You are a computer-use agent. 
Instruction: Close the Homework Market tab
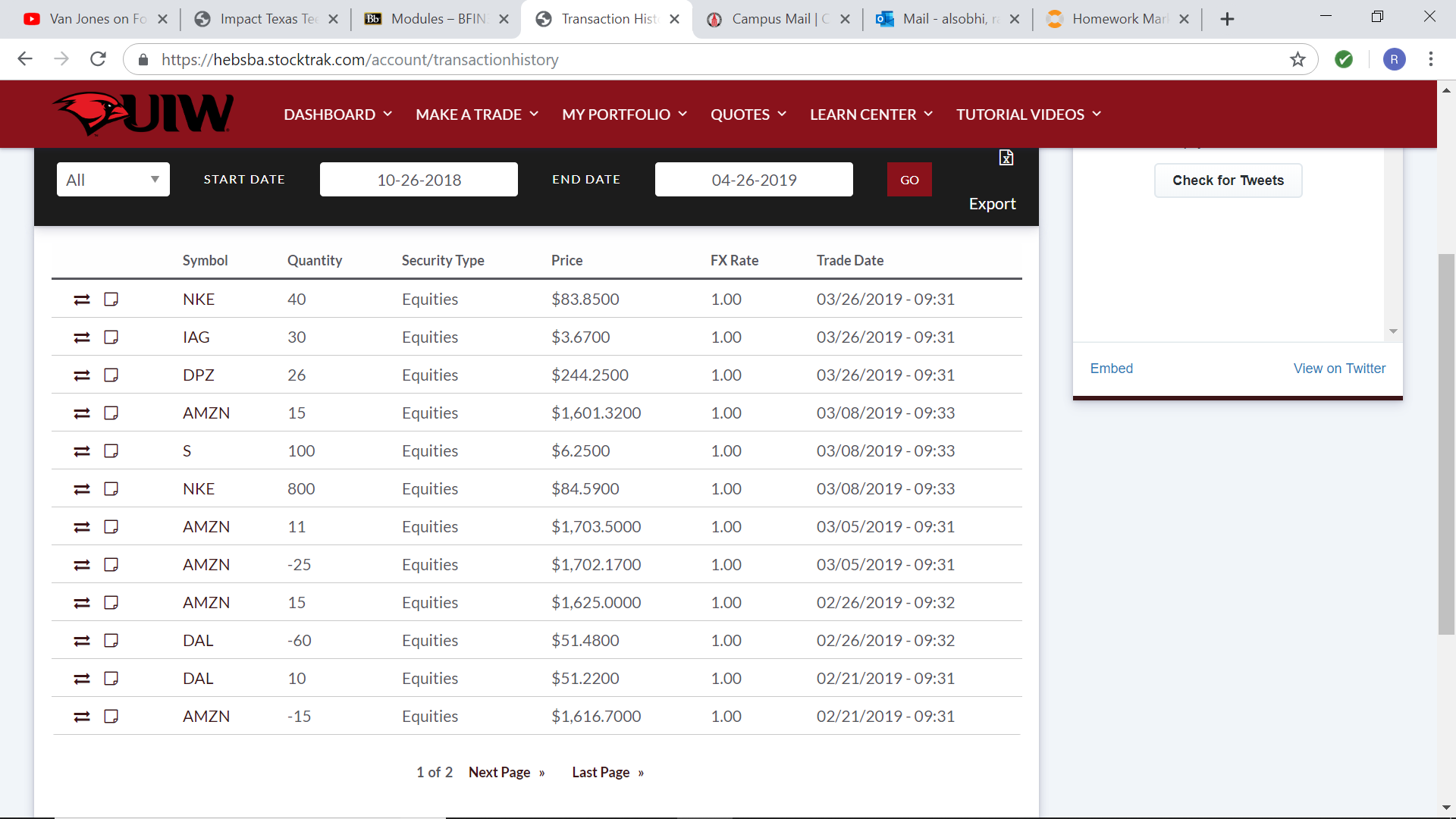tap(1184, 19)
